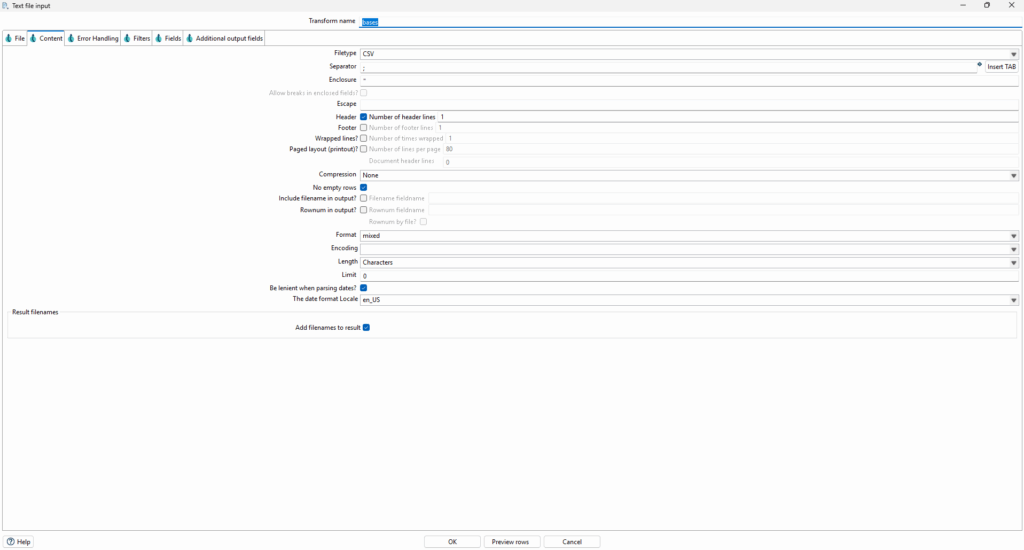Enable Include filename in output checkbox
Screen dimensions: 1024x550
[364, 198]
